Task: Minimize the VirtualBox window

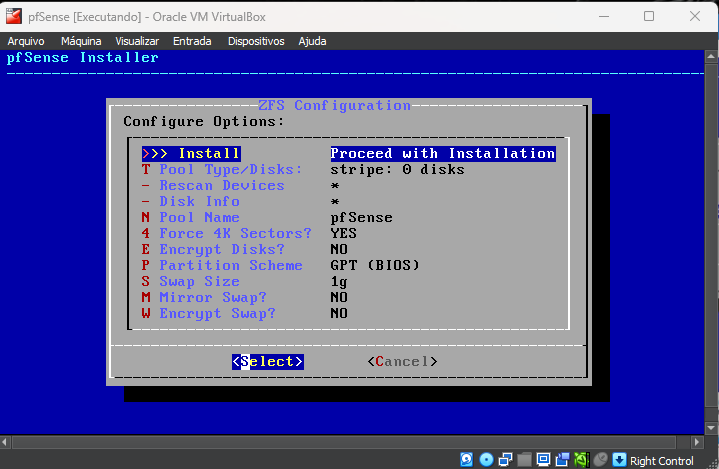Action: (604, 17)
